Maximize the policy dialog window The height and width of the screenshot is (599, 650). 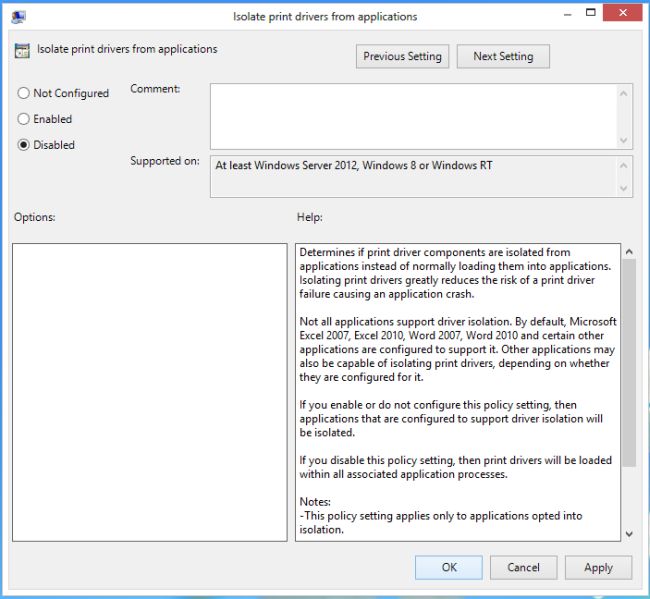click(591, 13)
